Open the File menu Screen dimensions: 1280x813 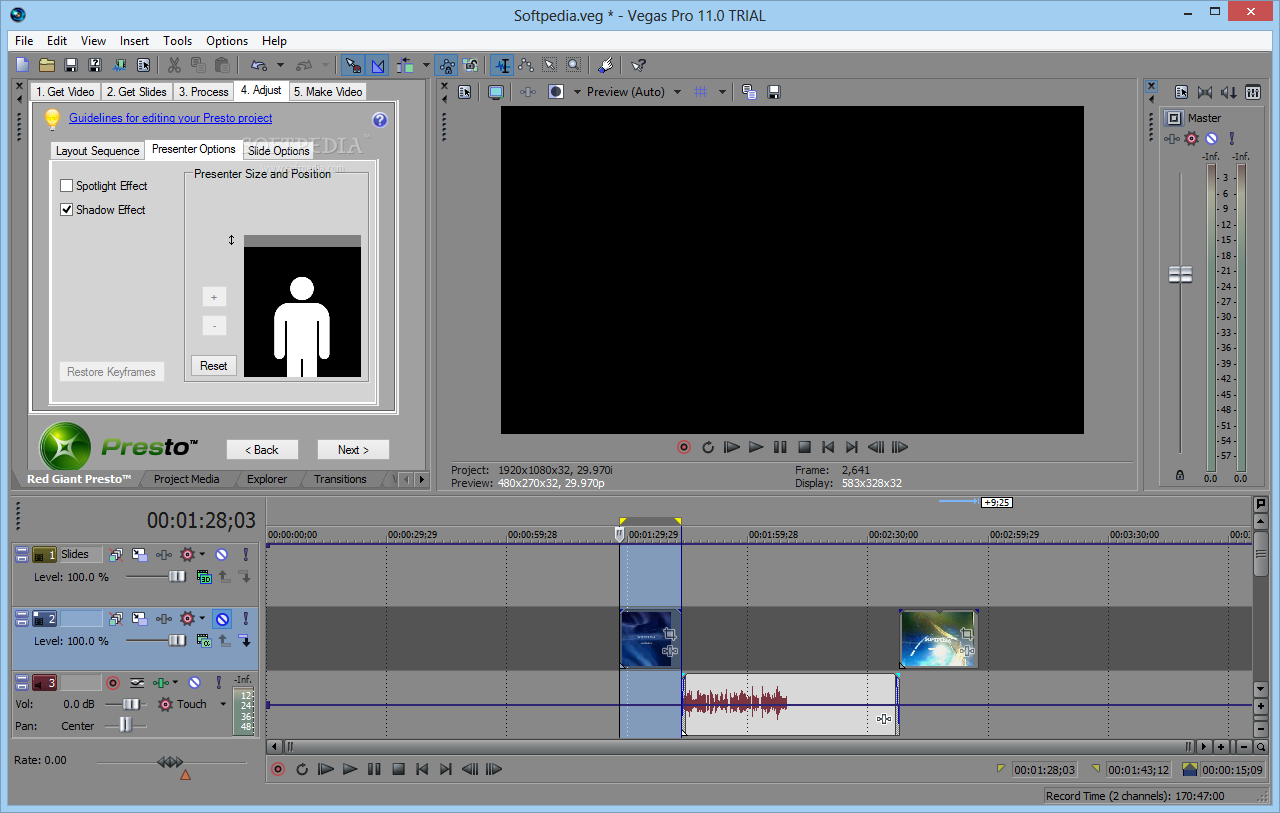click(24, 41)
